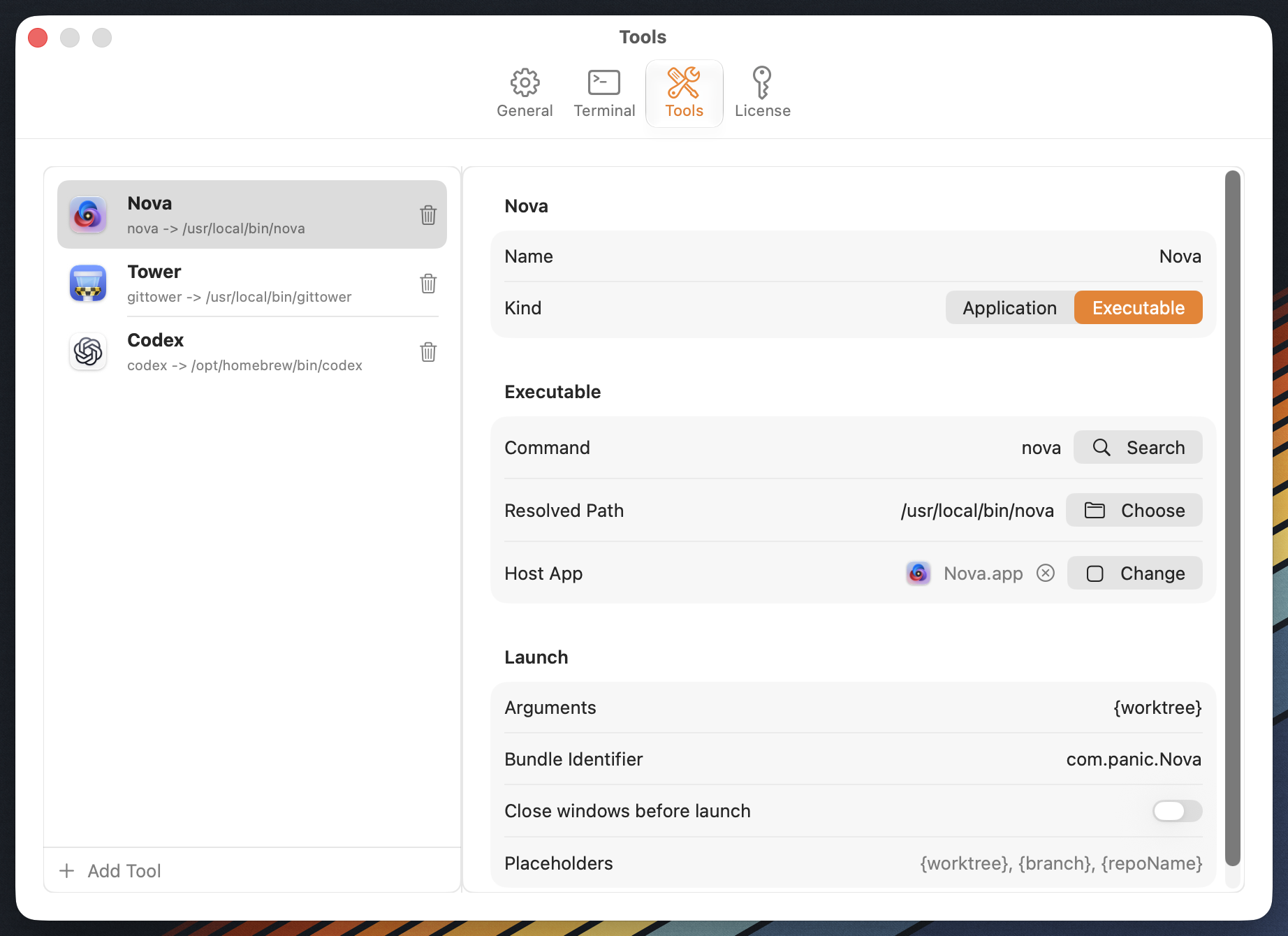Switch to the Terminal tab
This screenshot has height=936, width=1288.
coord(604,94)
